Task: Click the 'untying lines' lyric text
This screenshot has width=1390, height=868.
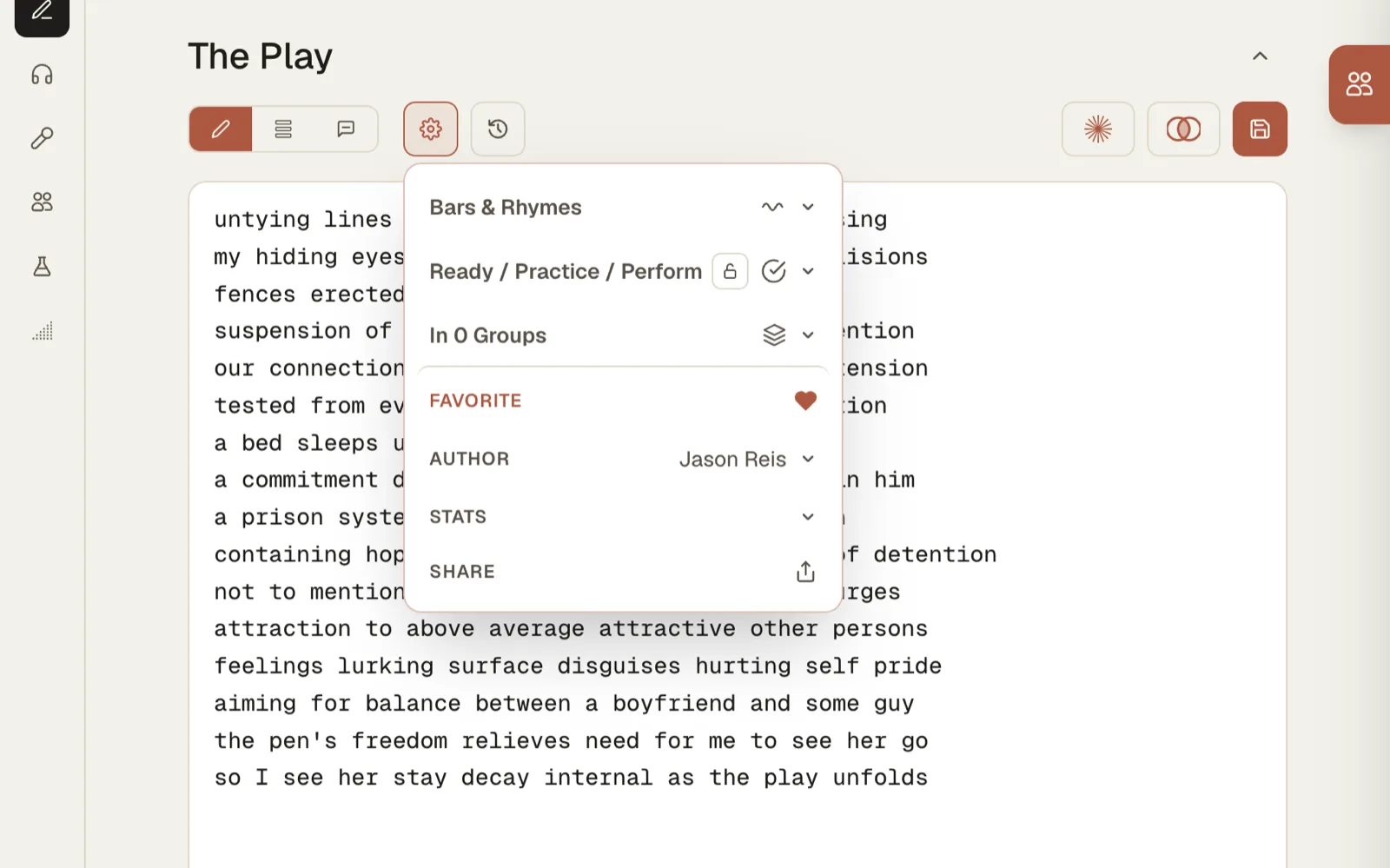Action: pos(303,219)
